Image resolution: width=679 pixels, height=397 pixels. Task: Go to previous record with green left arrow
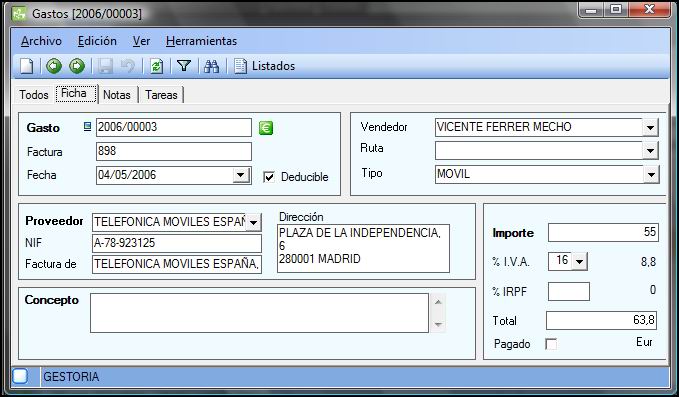(54, 66)
